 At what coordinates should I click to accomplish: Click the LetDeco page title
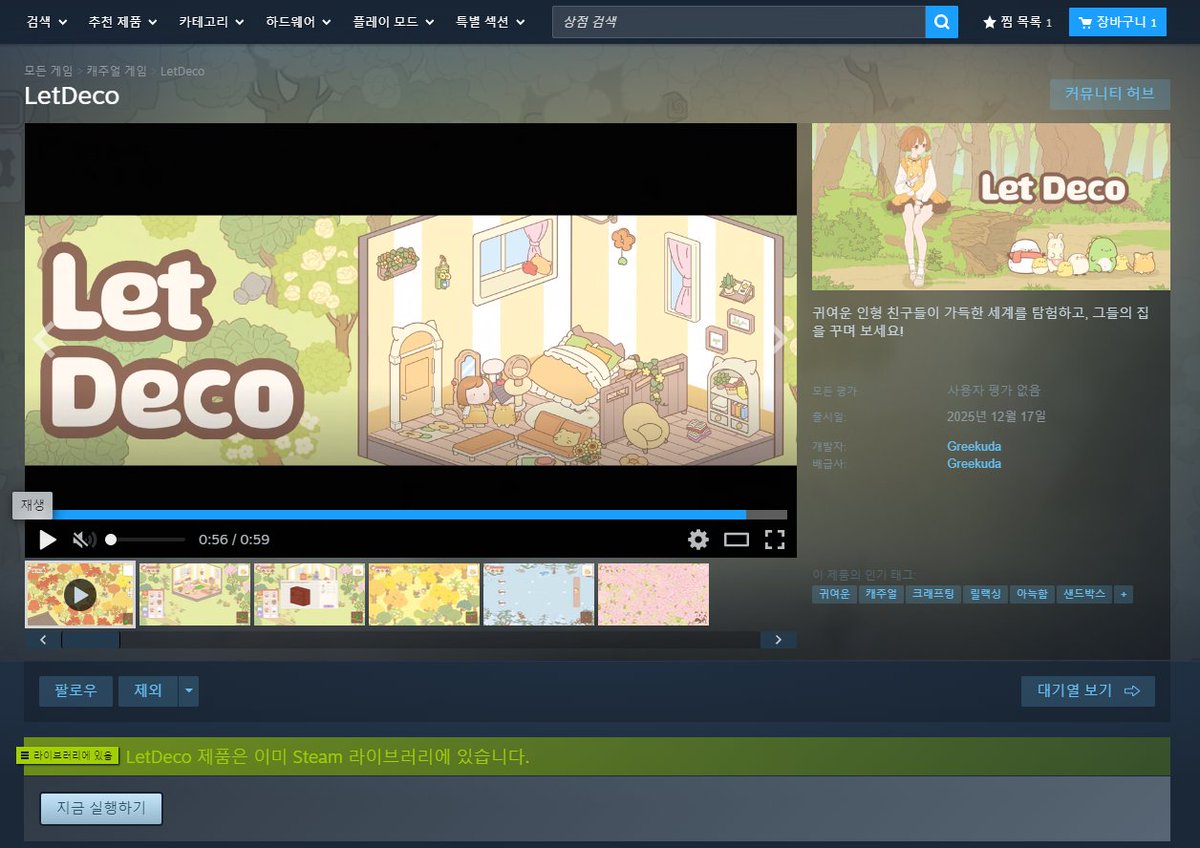pos(72,96)
